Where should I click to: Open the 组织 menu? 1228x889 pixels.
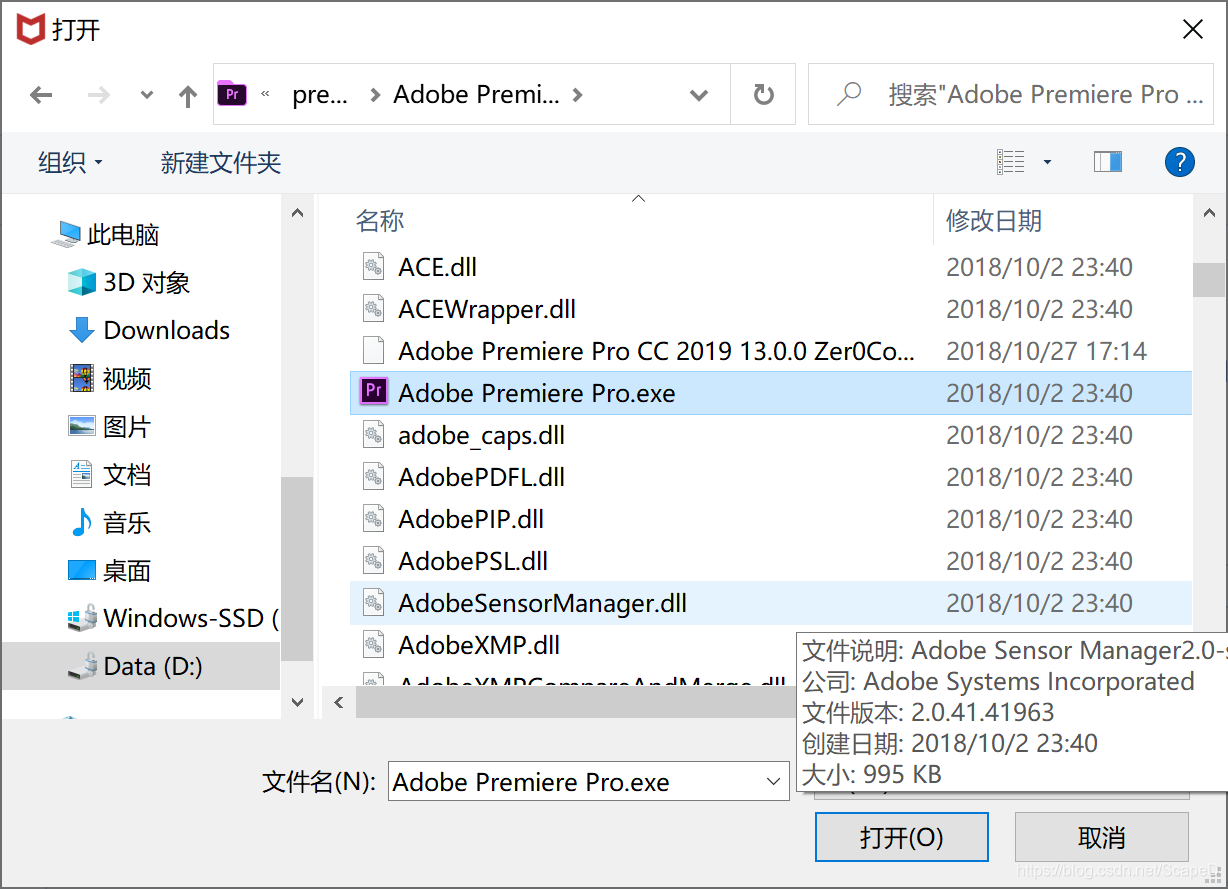pos(70,162)
